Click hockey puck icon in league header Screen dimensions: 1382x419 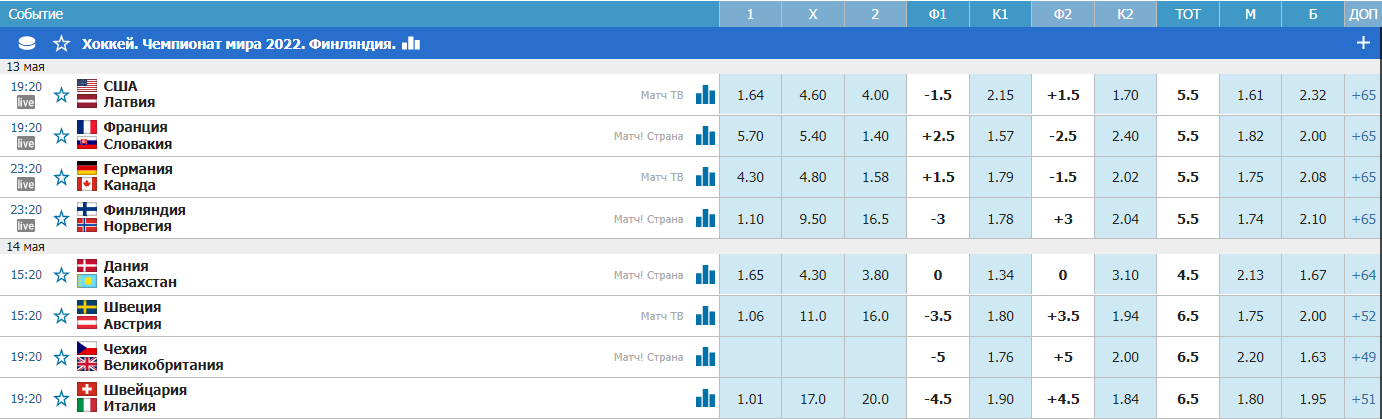(x=27, y=43)
